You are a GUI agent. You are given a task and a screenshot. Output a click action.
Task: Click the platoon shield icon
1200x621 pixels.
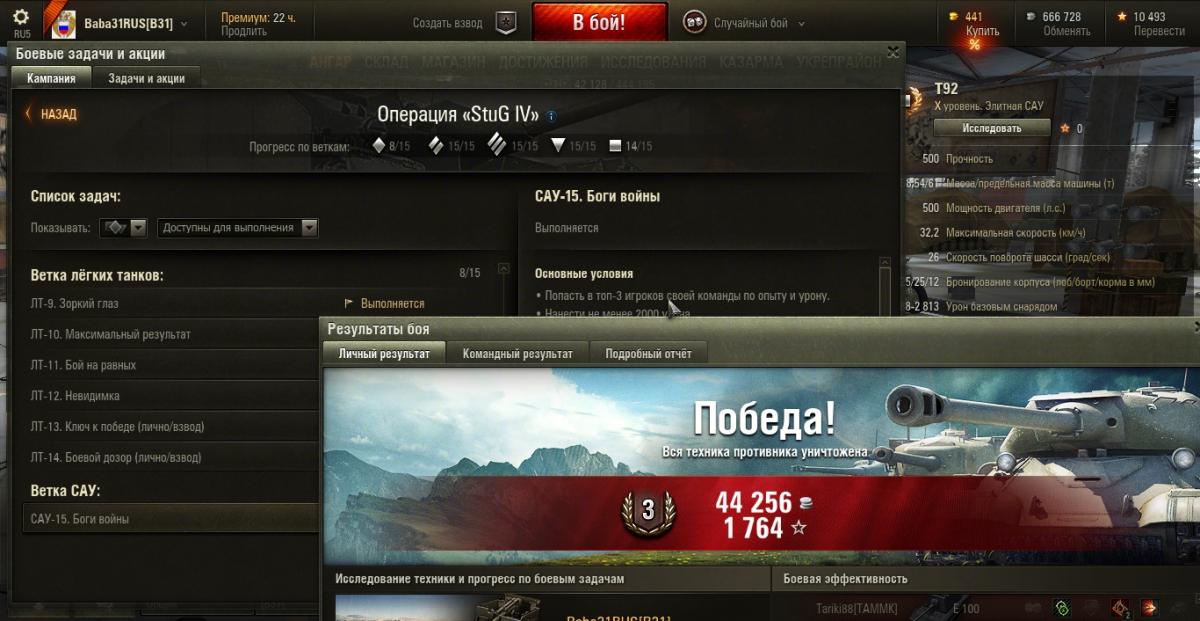[508, 23]
